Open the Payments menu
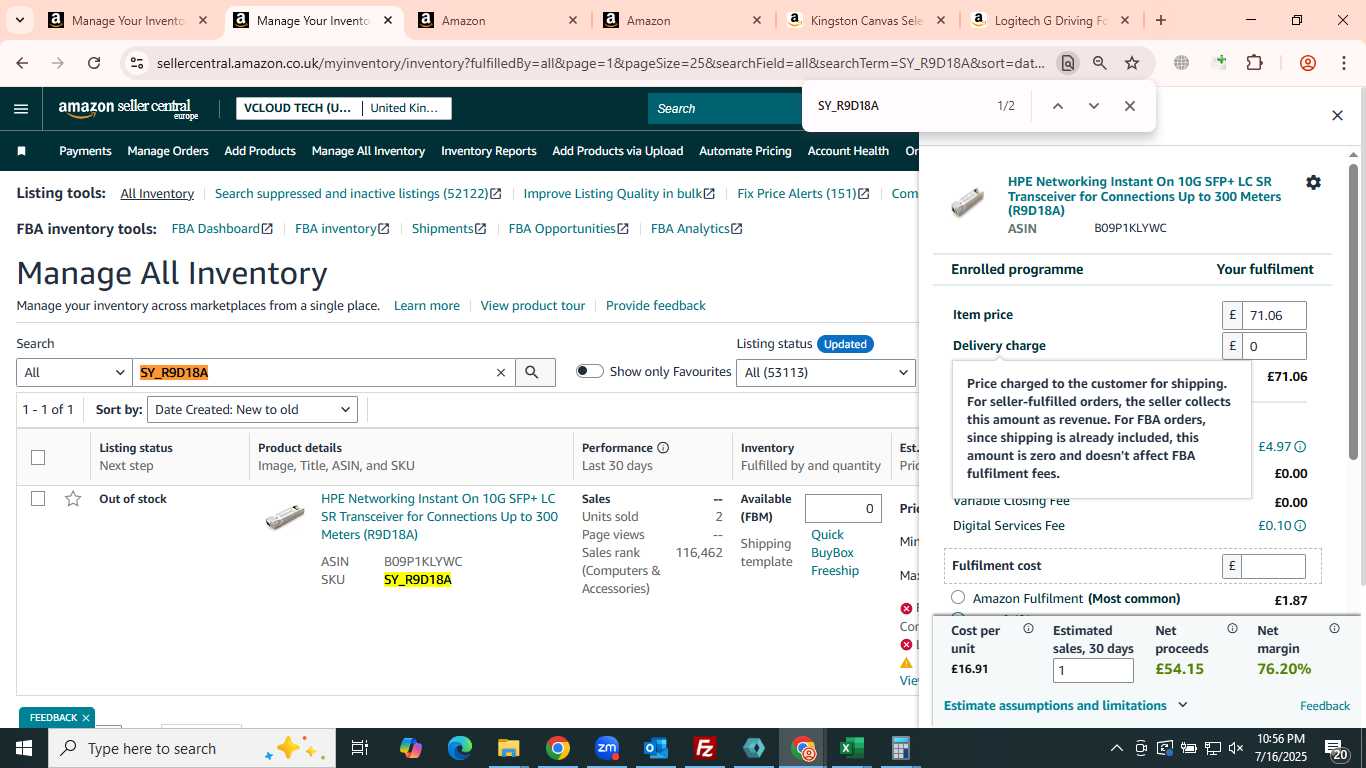The height and width of the screenshot is (768, 1366). 85,151
